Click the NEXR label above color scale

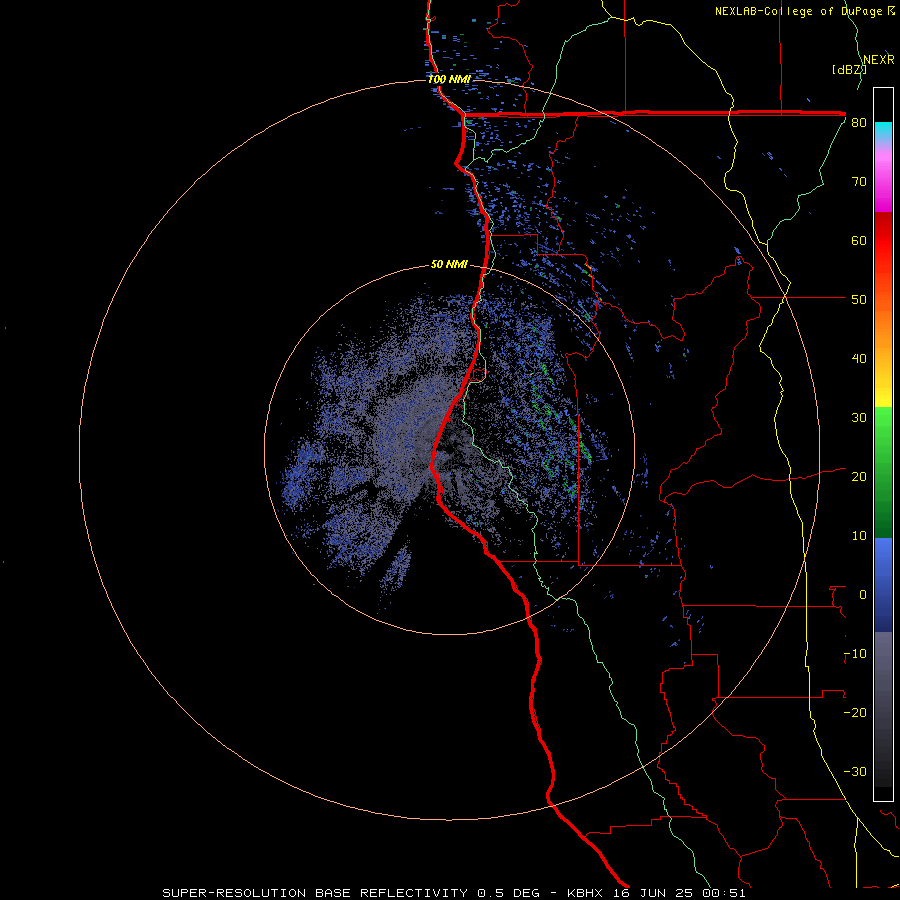click(879, 60)
